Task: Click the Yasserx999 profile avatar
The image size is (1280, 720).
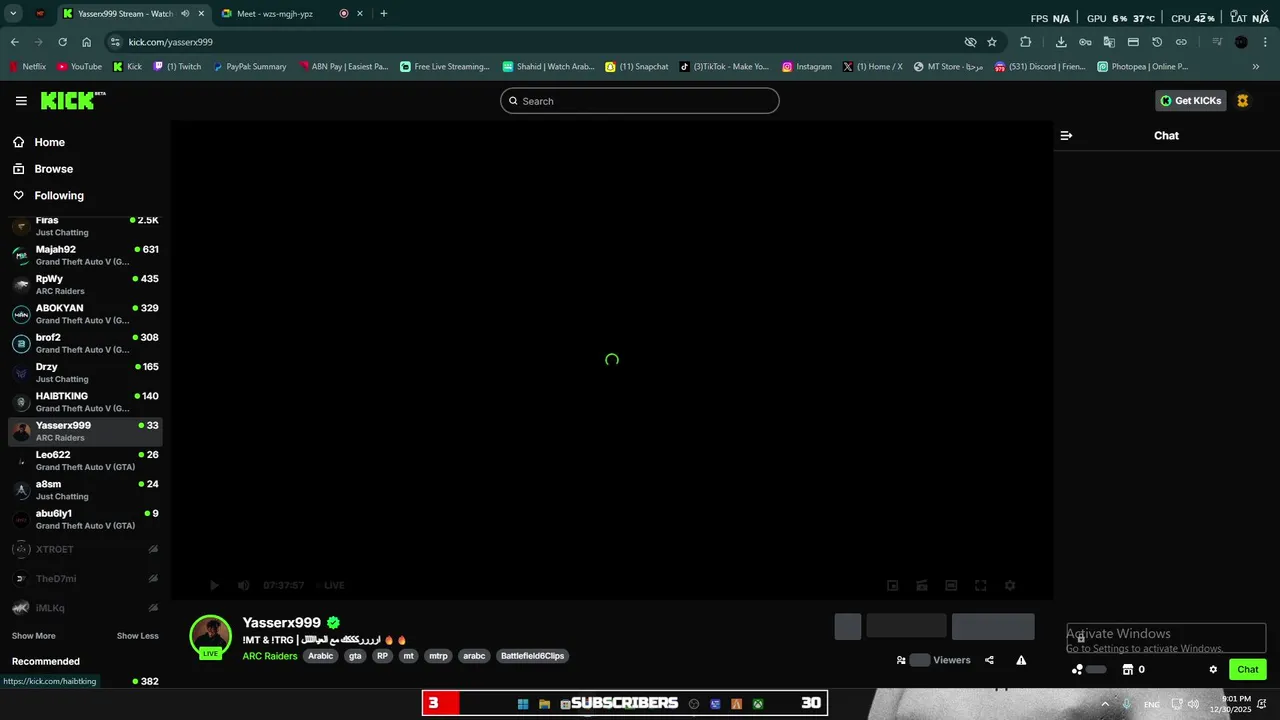Action: (x=211, y=636)
